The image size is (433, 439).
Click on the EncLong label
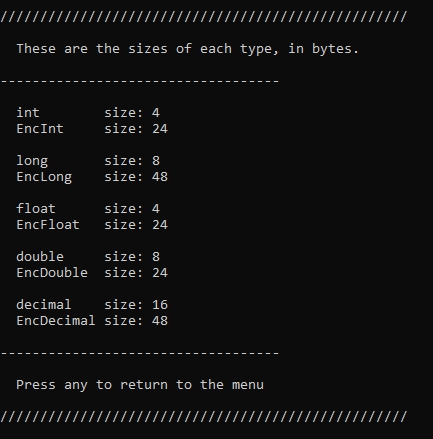44,177
